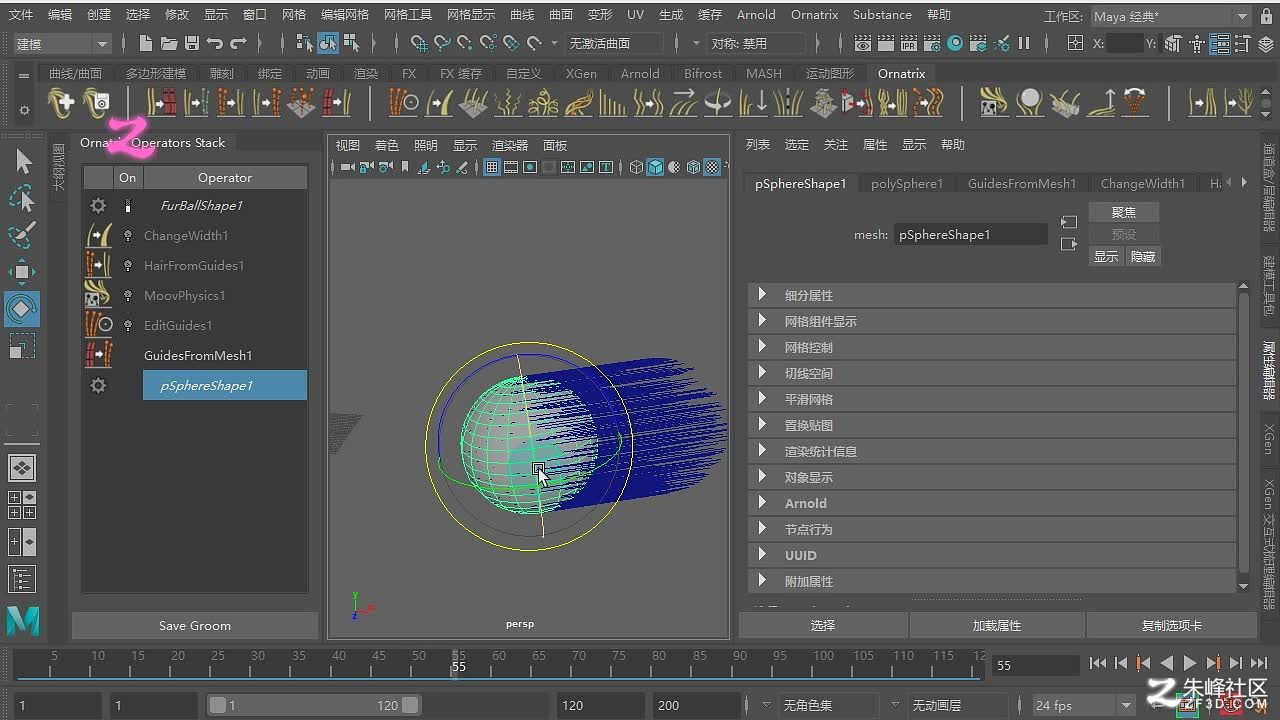Toggle viewport textured checker sphere
Screen dimensions: 1280x720
click(712, 167)
